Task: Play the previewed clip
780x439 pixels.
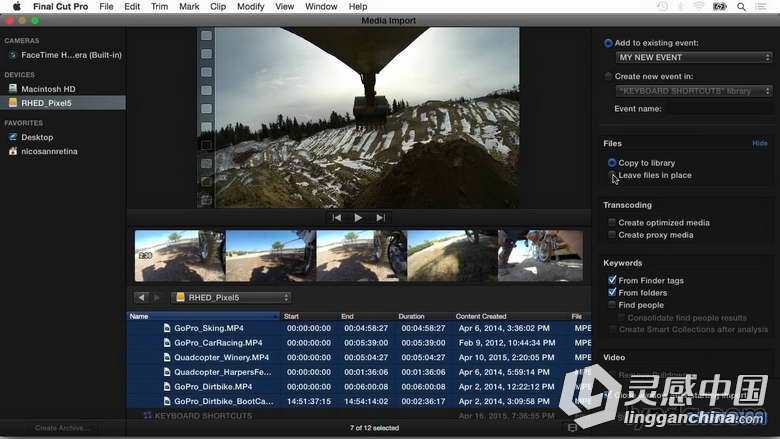Action: [358, 218]
